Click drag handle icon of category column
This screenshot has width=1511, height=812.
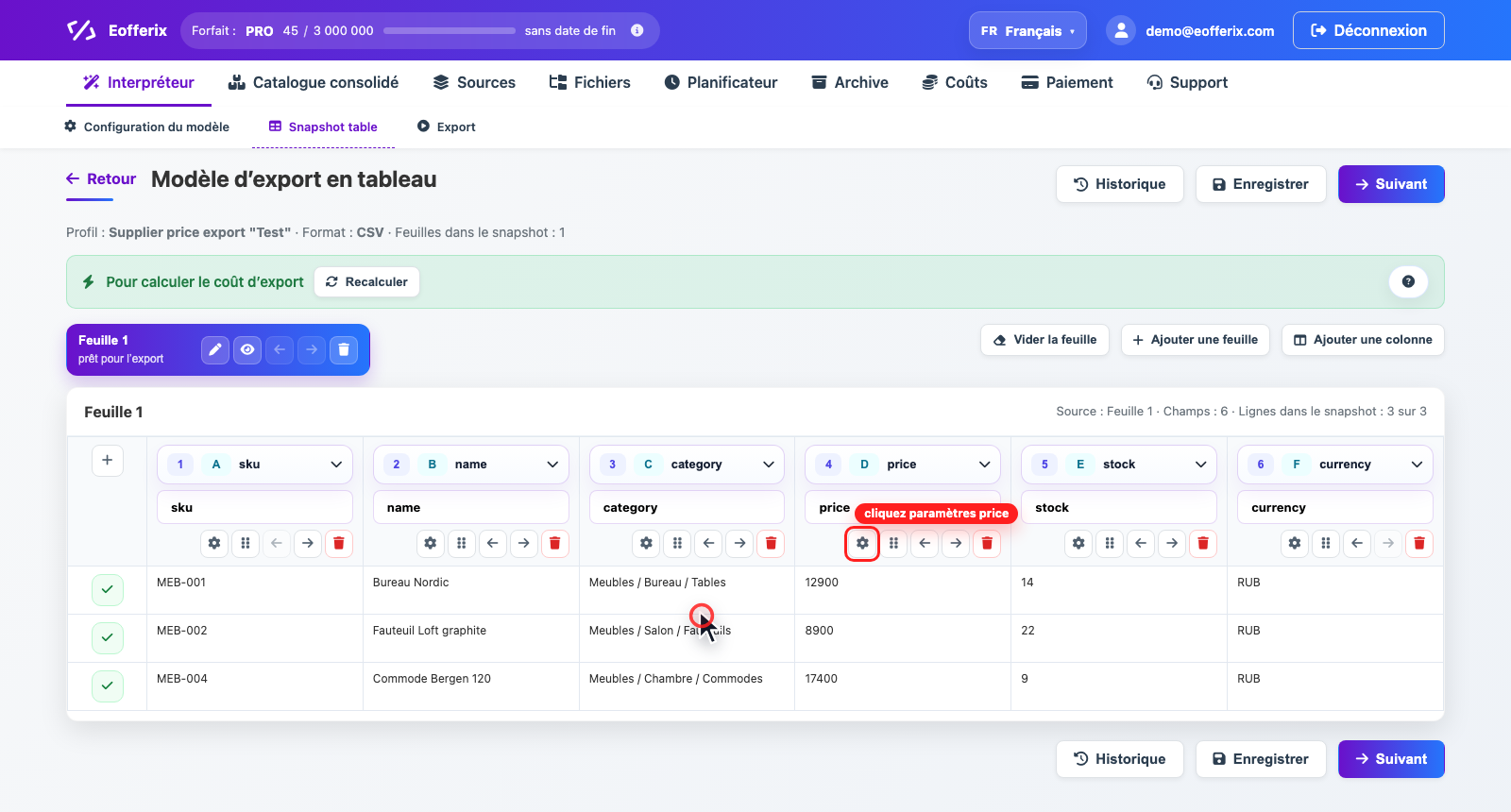tap(677, 543)
